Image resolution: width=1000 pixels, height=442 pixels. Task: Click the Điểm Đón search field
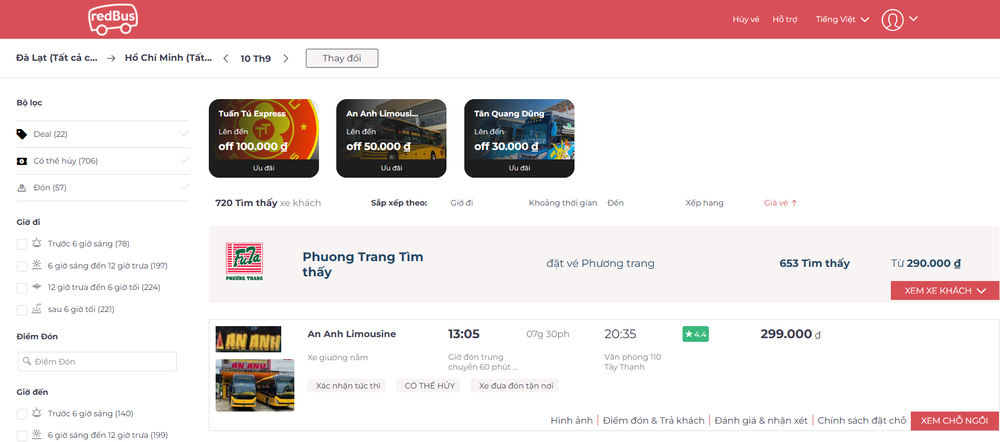[x=97, y=362]
